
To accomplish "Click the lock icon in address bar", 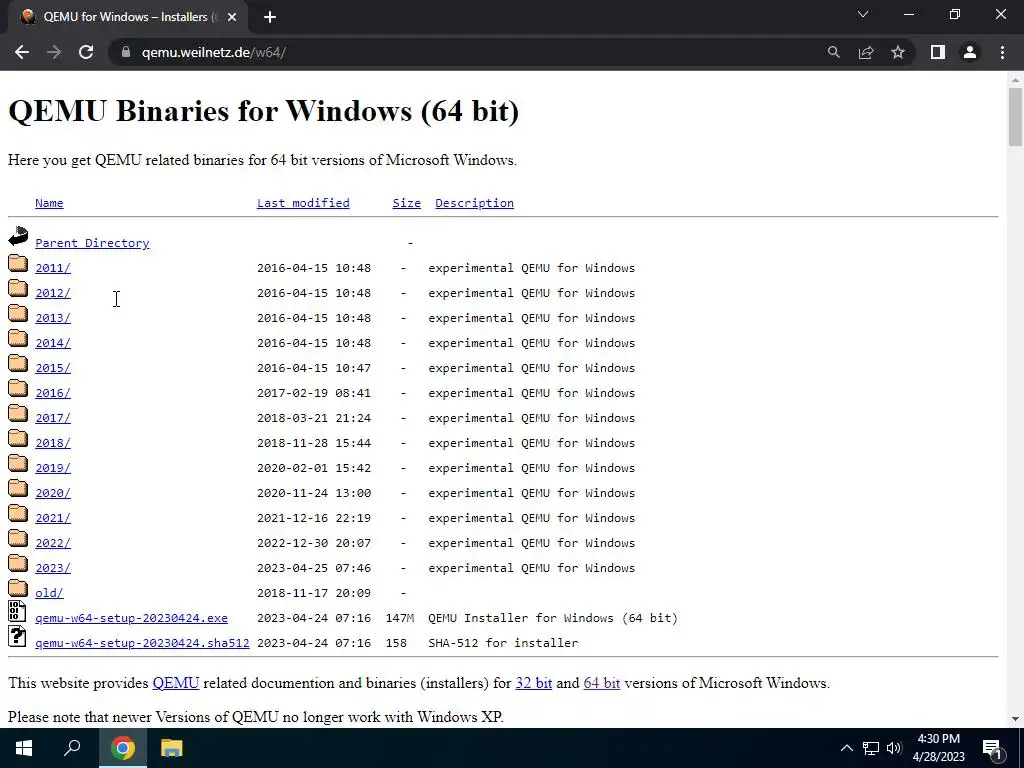I will (126, 52).
